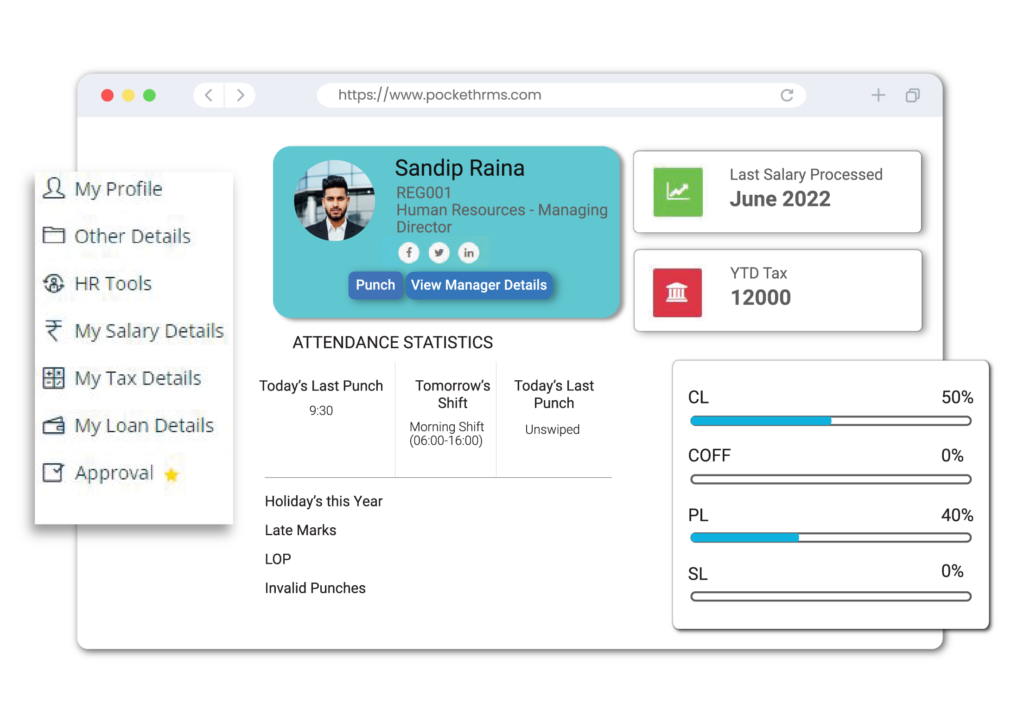Click the red bank icon beside YTD Tax
The width and height of the screenshot is (1024, 723).
pyautogui.click(x=678, y=290)
